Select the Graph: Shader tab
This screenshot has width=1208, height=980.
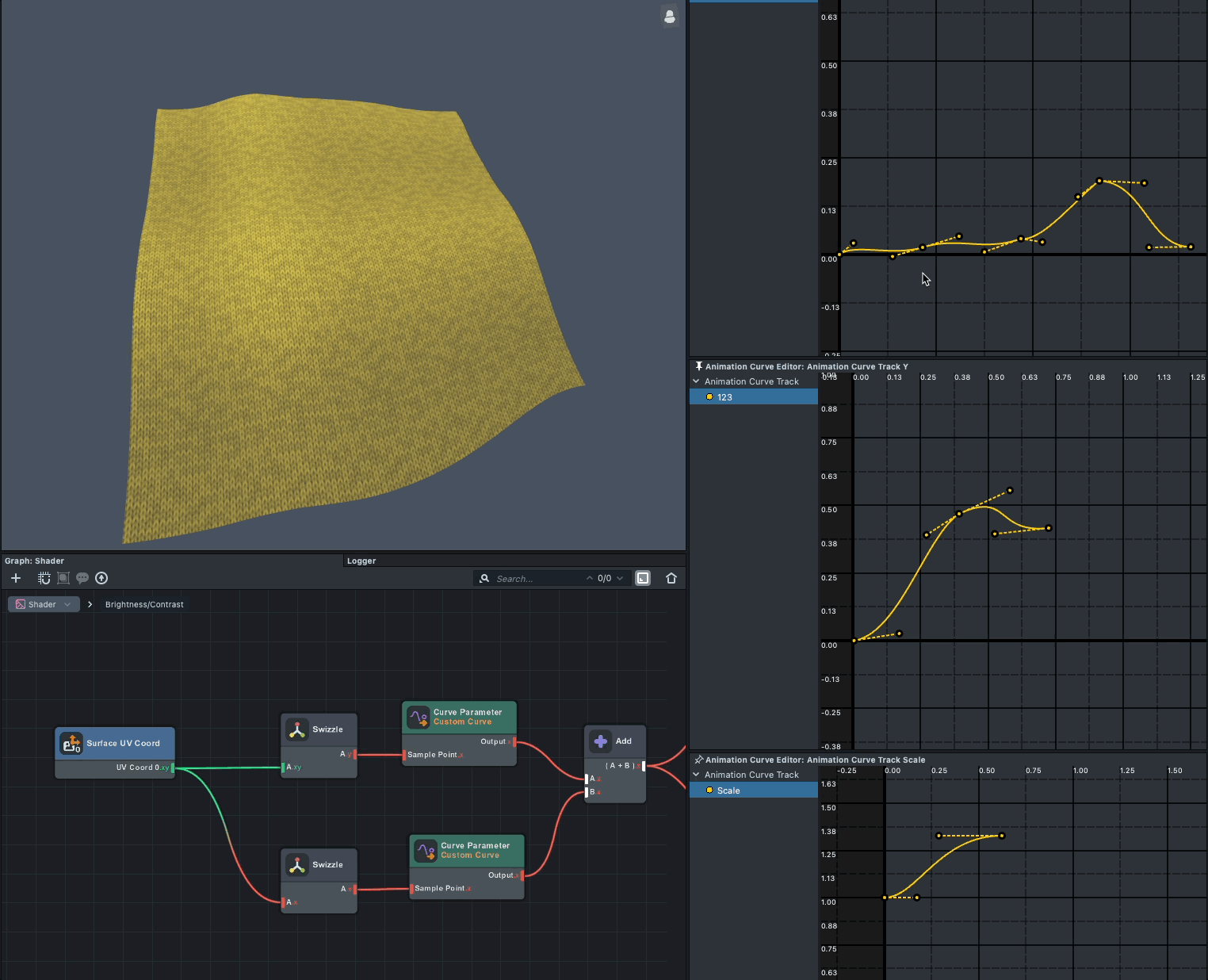[x=35, y=561]
